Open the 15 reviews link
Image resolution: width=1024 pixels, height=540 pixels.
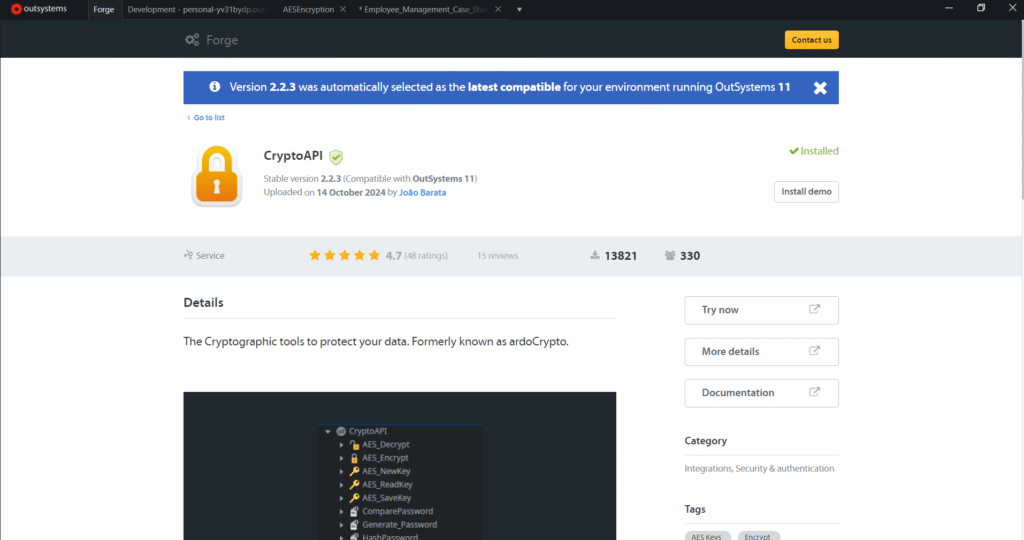click(497, 256)
